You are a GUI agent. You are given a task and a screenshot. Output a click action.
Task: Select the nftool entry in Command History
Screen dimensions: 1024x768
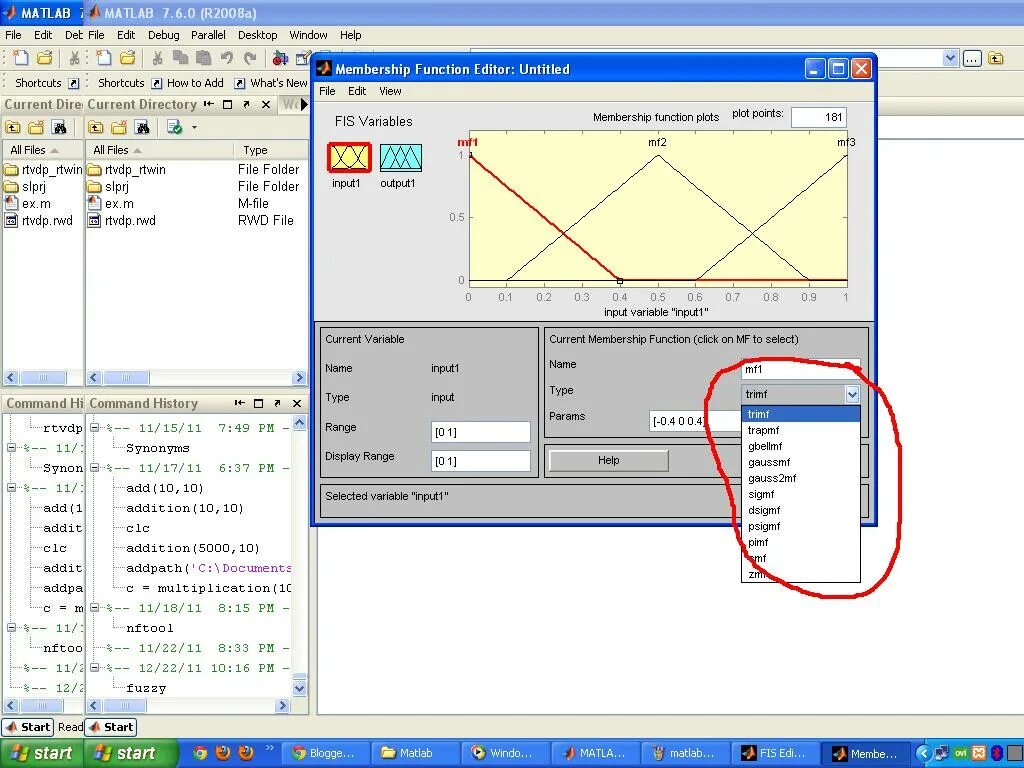pyautogui.click(x=150, y=628)
